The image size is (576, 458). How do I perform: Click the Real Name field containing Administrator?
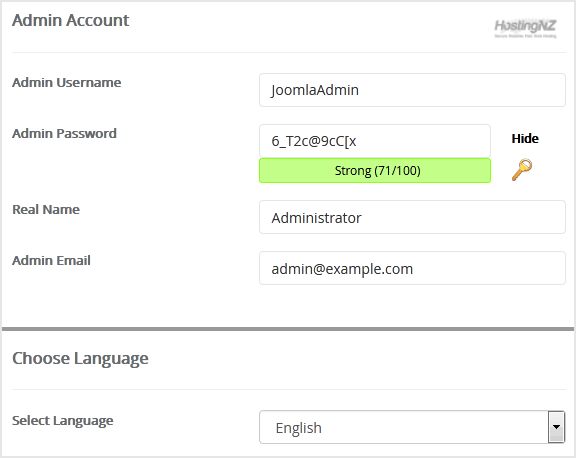pos(412,217)
